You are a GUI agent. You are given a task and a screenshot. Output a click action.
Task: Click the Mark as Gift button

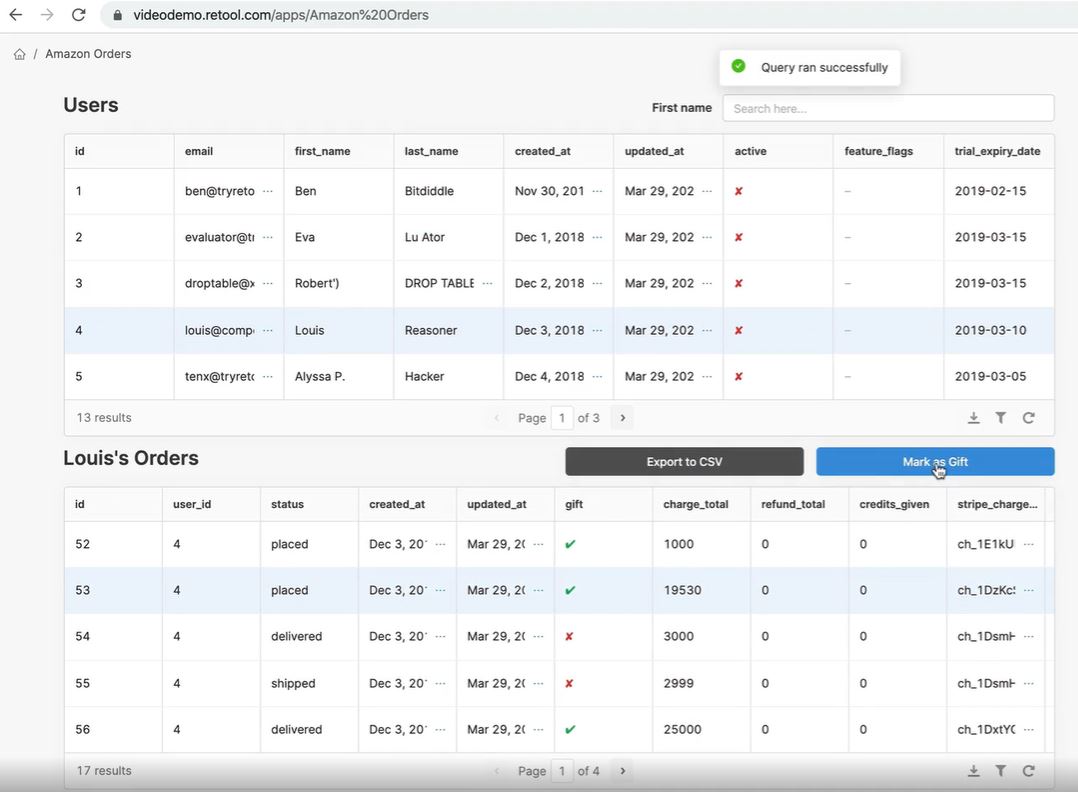[x=935, y=461]
